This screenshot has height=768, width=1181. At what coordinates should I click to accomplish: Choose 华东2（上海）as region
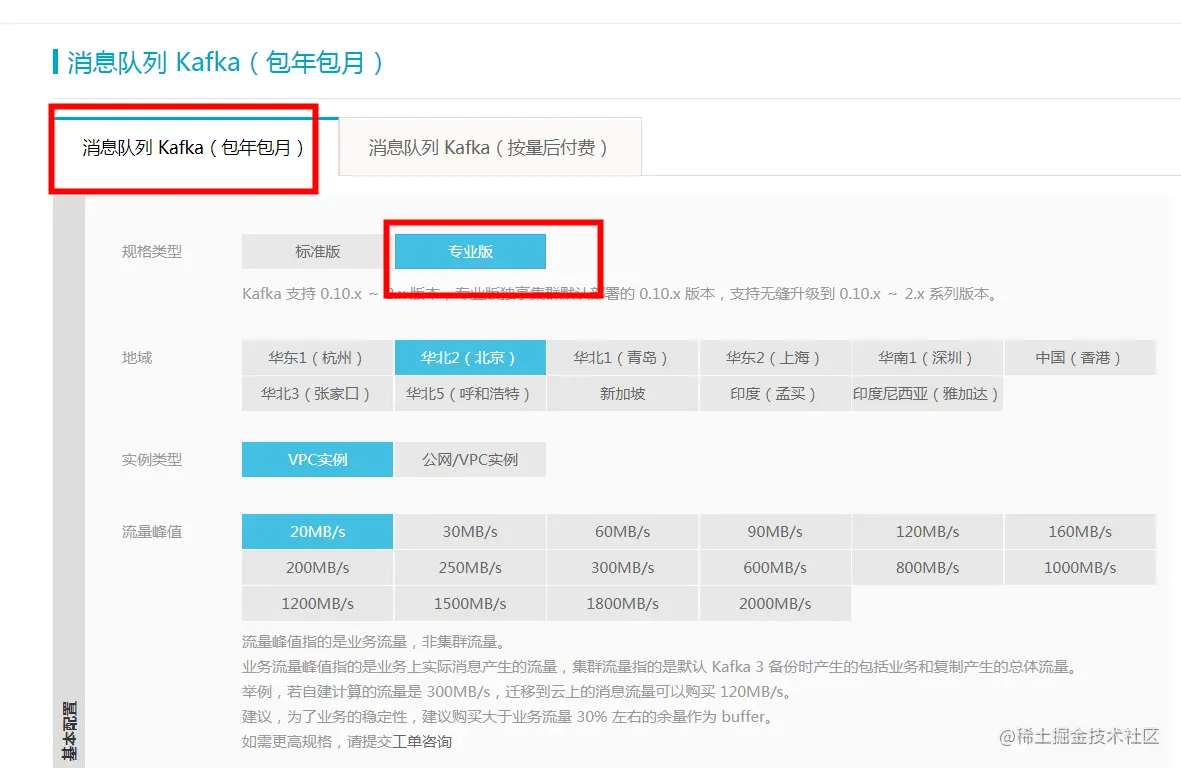[774, 358]
